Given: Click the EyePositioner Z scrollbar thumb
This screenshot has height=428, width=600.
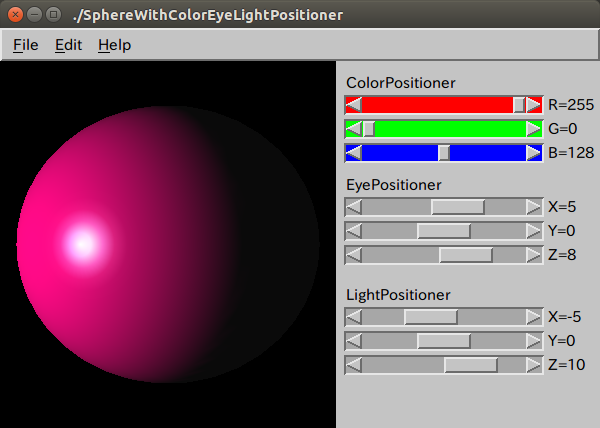Looking at the screenshot, I should pyautogui.click(x=466, y=255).
